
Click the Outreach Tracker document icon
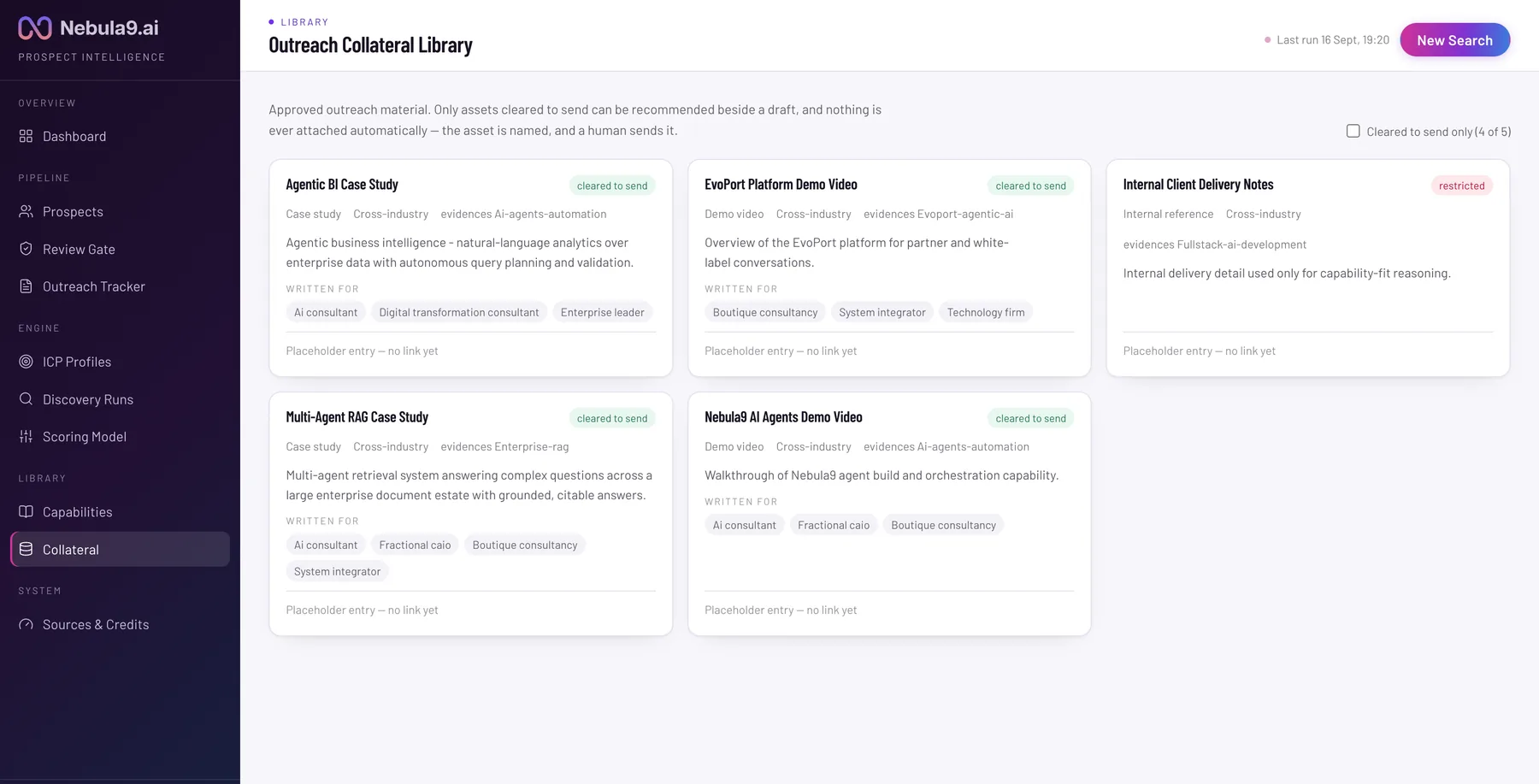click(27, 286)
